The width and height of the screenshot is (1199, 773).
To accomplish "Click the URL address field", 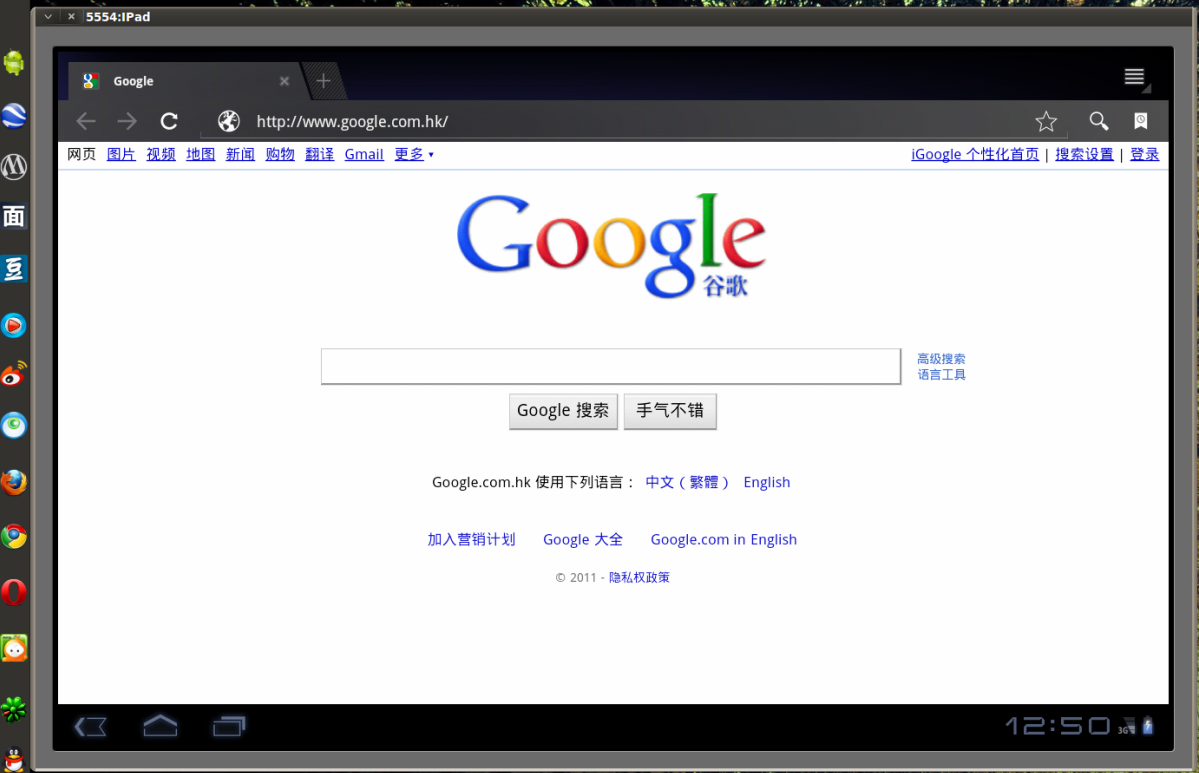I will [x=634, y=121].
